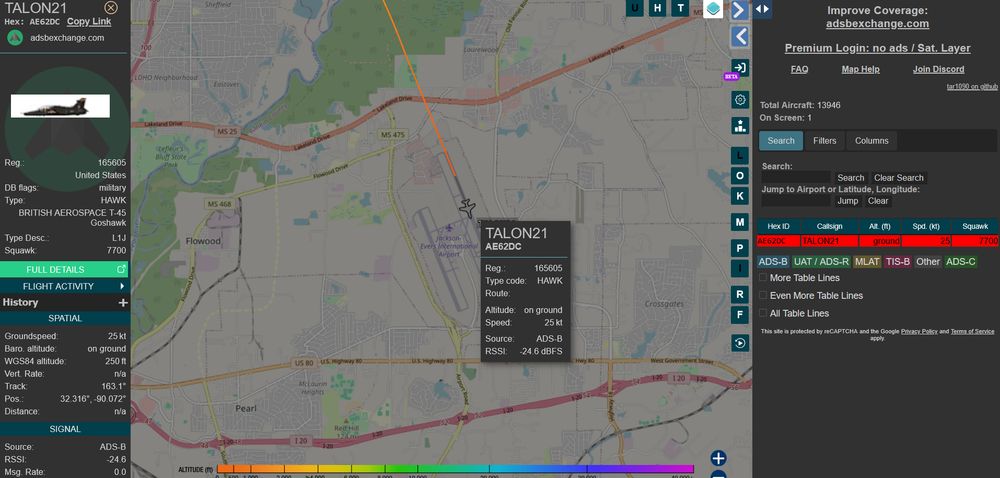Click the MLAT legend swatch
This screenshot has height=478, width=1000.
pos(867,261)
